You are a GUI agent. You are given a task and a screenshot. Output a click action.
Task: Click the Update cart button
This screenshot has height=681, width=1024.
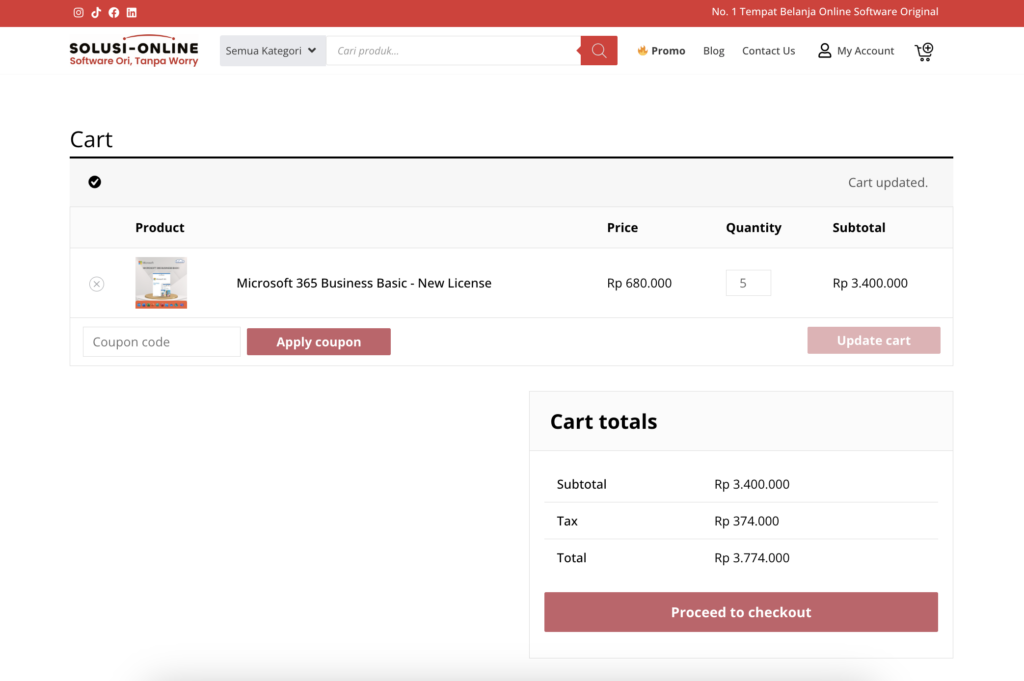pos(874,340)
